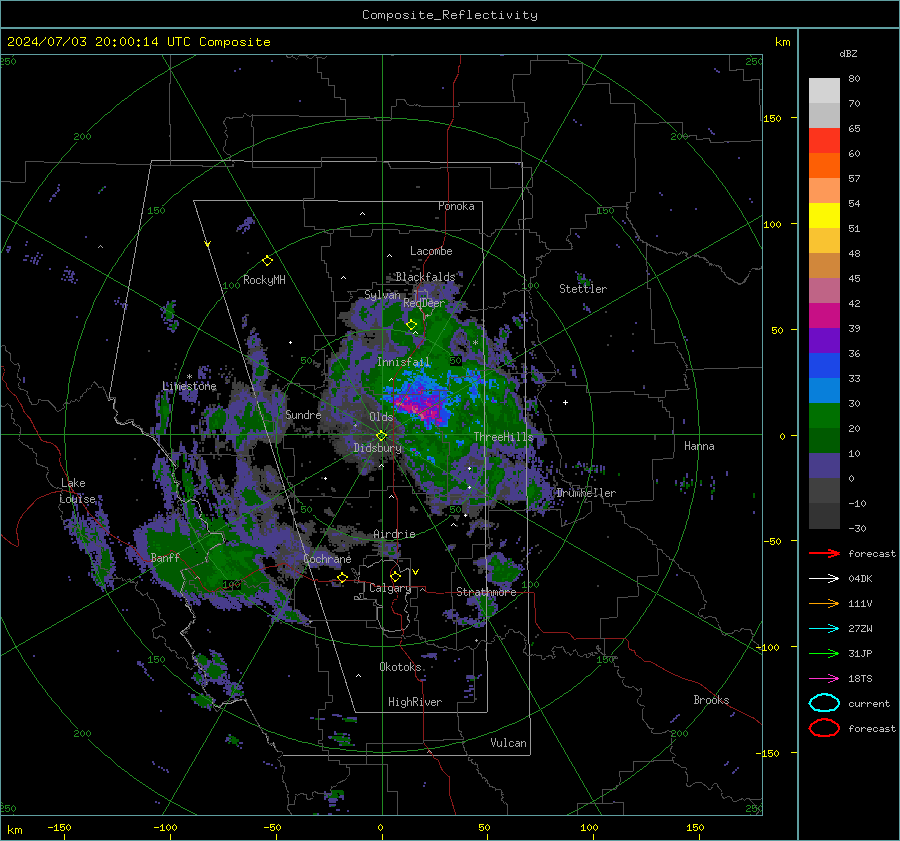The height and width of the screenshot is (841, 900).
Task: Click the Sundre city label
Action: tap(303, 415)
